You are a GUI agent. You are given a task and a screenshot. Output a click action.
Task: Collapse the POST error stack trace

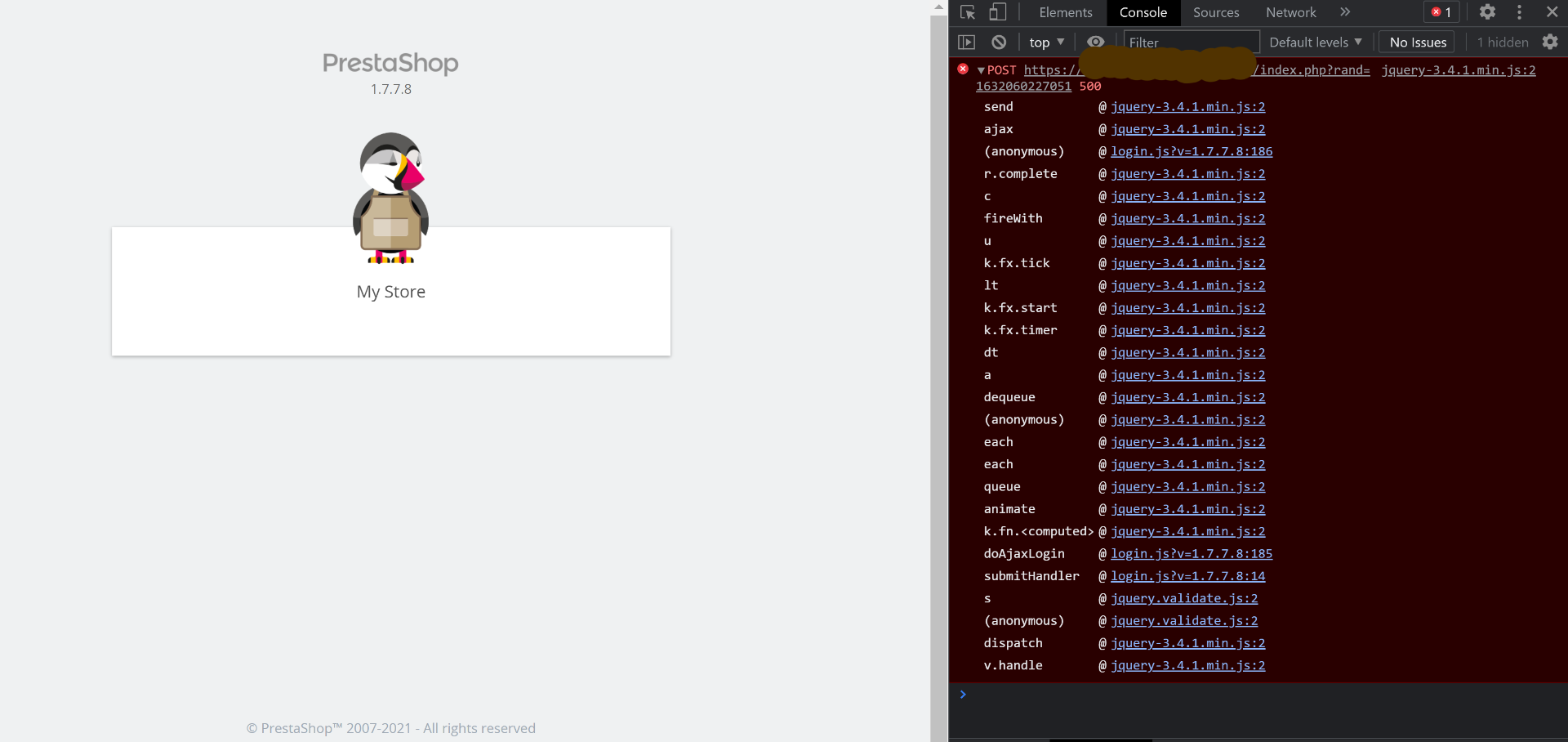tap(981, 71)
